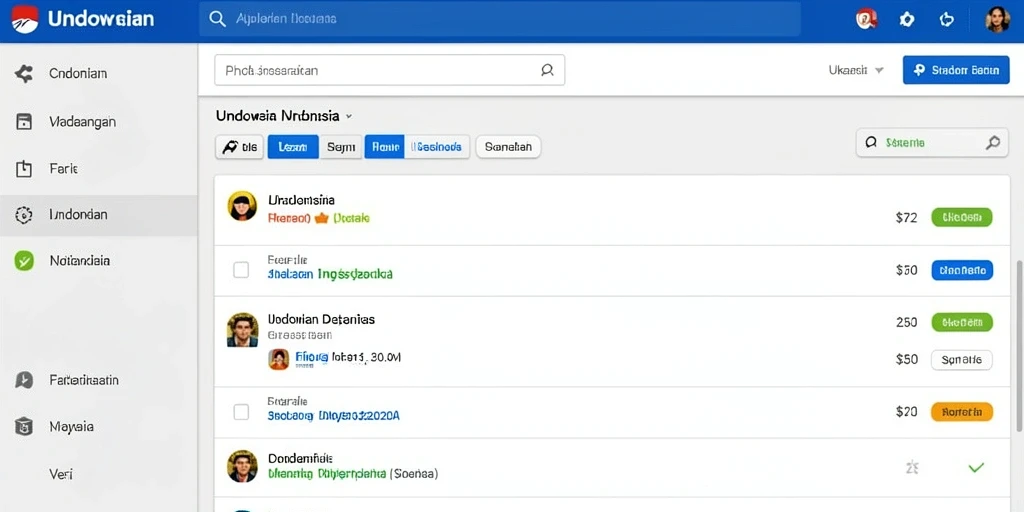Open the Mayaia sidebar item
1024x512 pixels.
coord(99,427)
